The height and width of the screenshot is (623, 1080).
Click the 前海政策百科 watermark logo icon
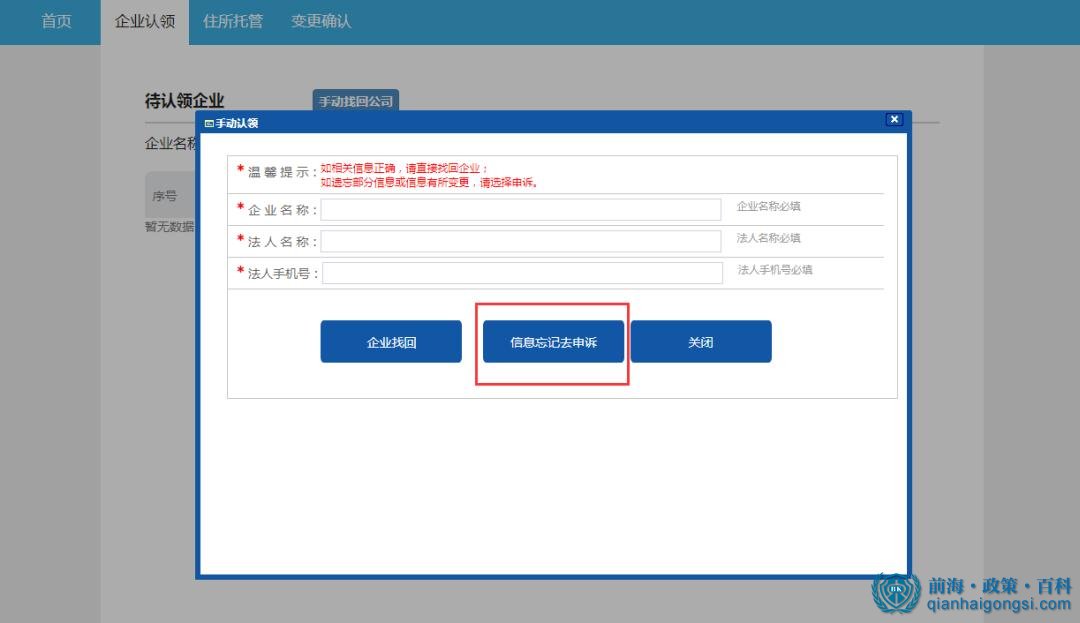(x=895, y=593)
